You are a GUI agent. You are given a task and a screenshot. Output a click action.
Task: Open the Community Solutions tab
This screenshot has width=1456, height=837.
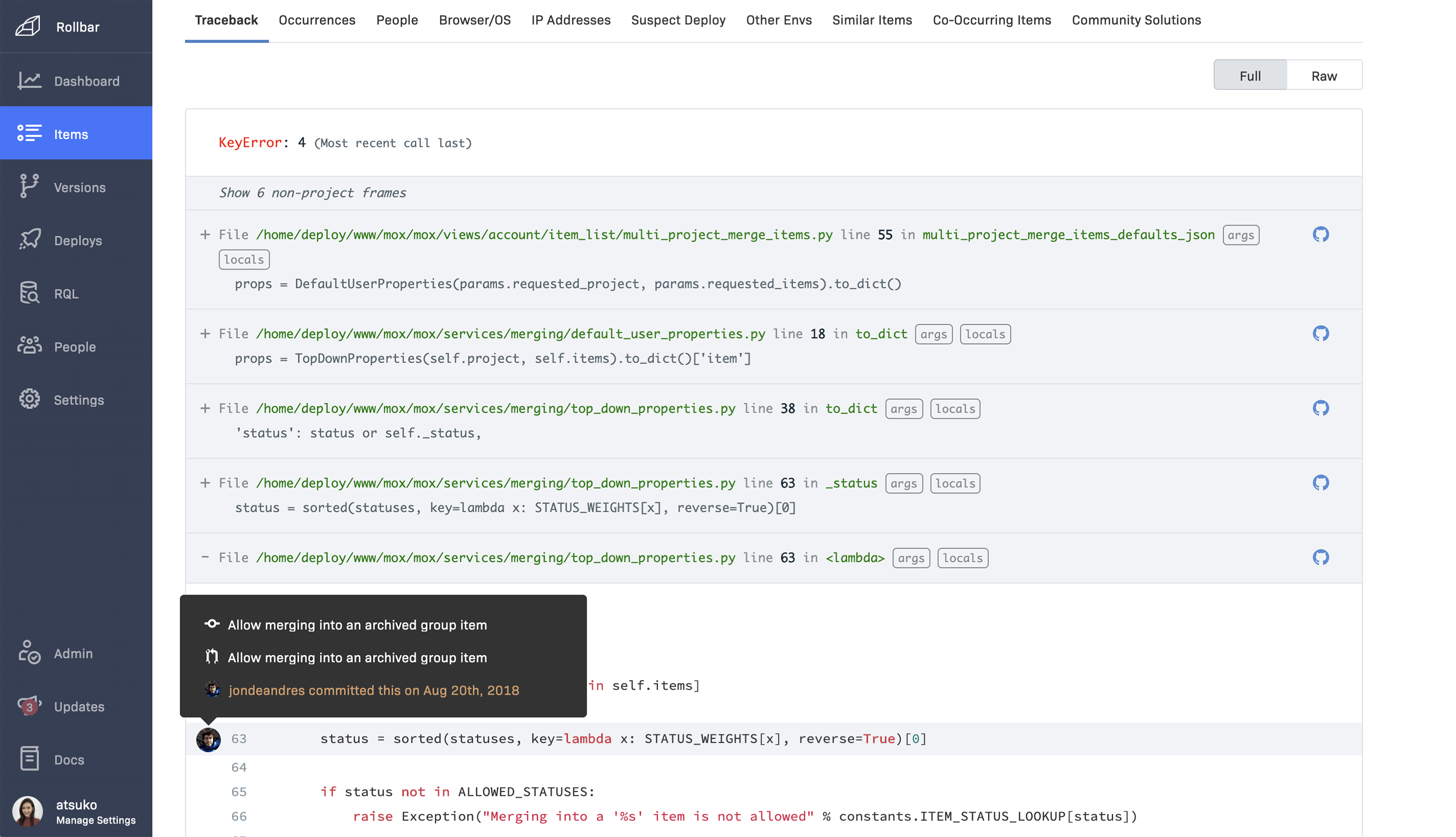point(1136,19)
